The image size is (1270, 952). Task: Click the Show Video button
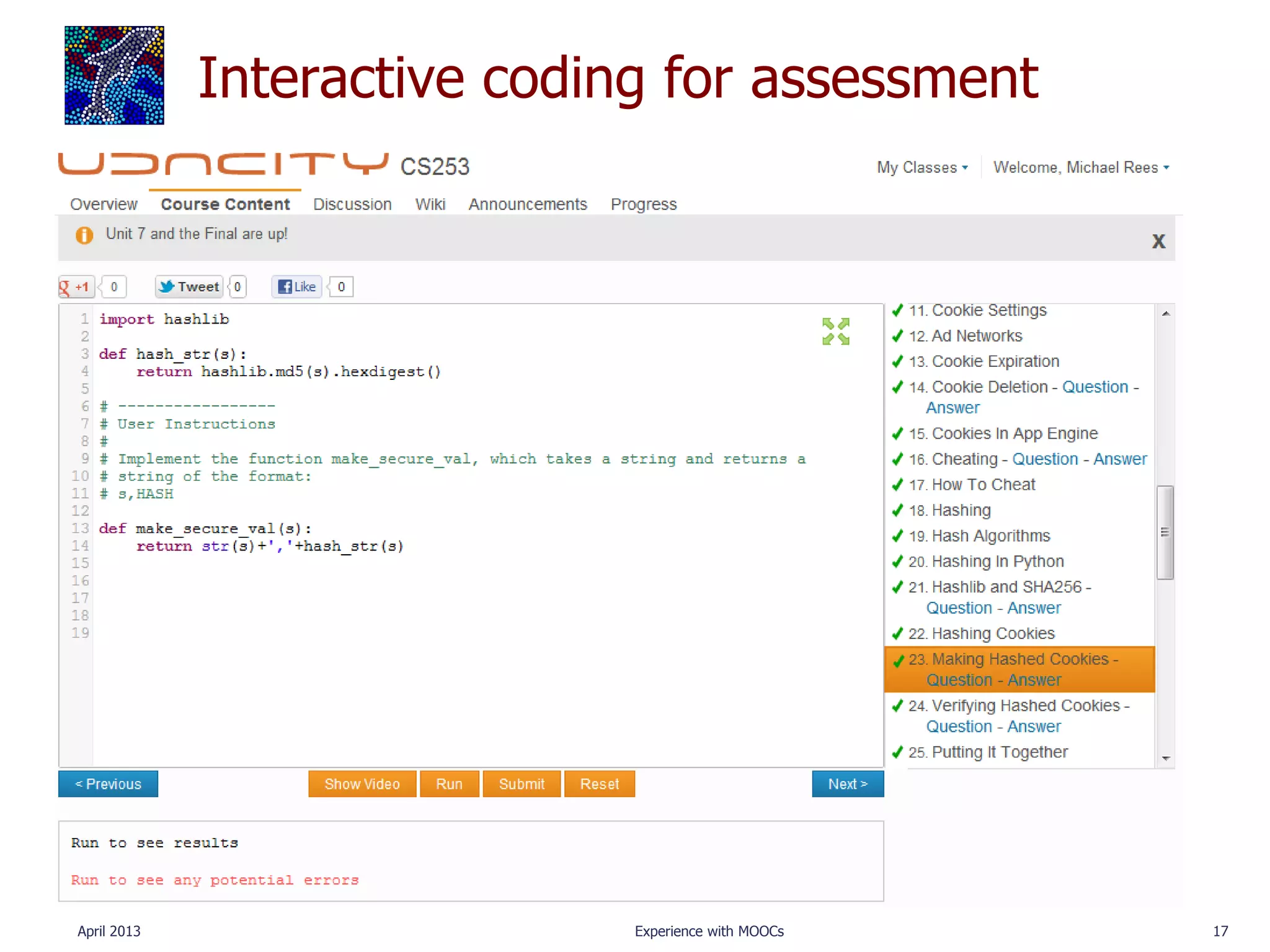pyautogui.click(x=362, y=784)
